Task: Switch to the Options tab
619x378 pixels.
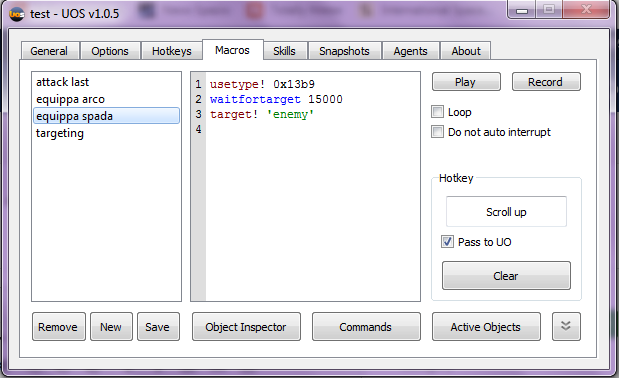Action: tap(110, 51)
